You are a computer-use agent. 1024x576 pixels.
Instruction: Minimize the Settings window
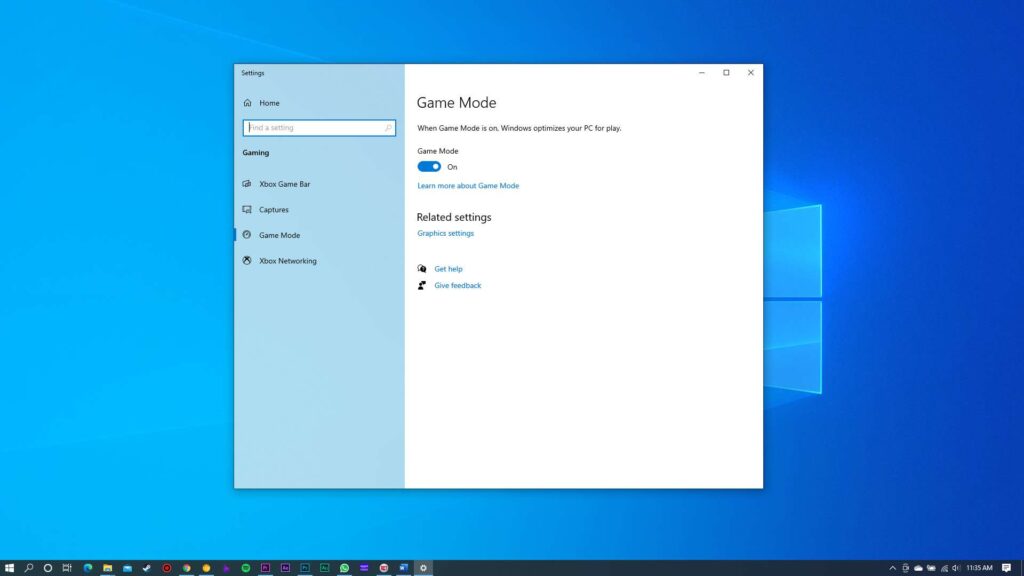point(701,72)
